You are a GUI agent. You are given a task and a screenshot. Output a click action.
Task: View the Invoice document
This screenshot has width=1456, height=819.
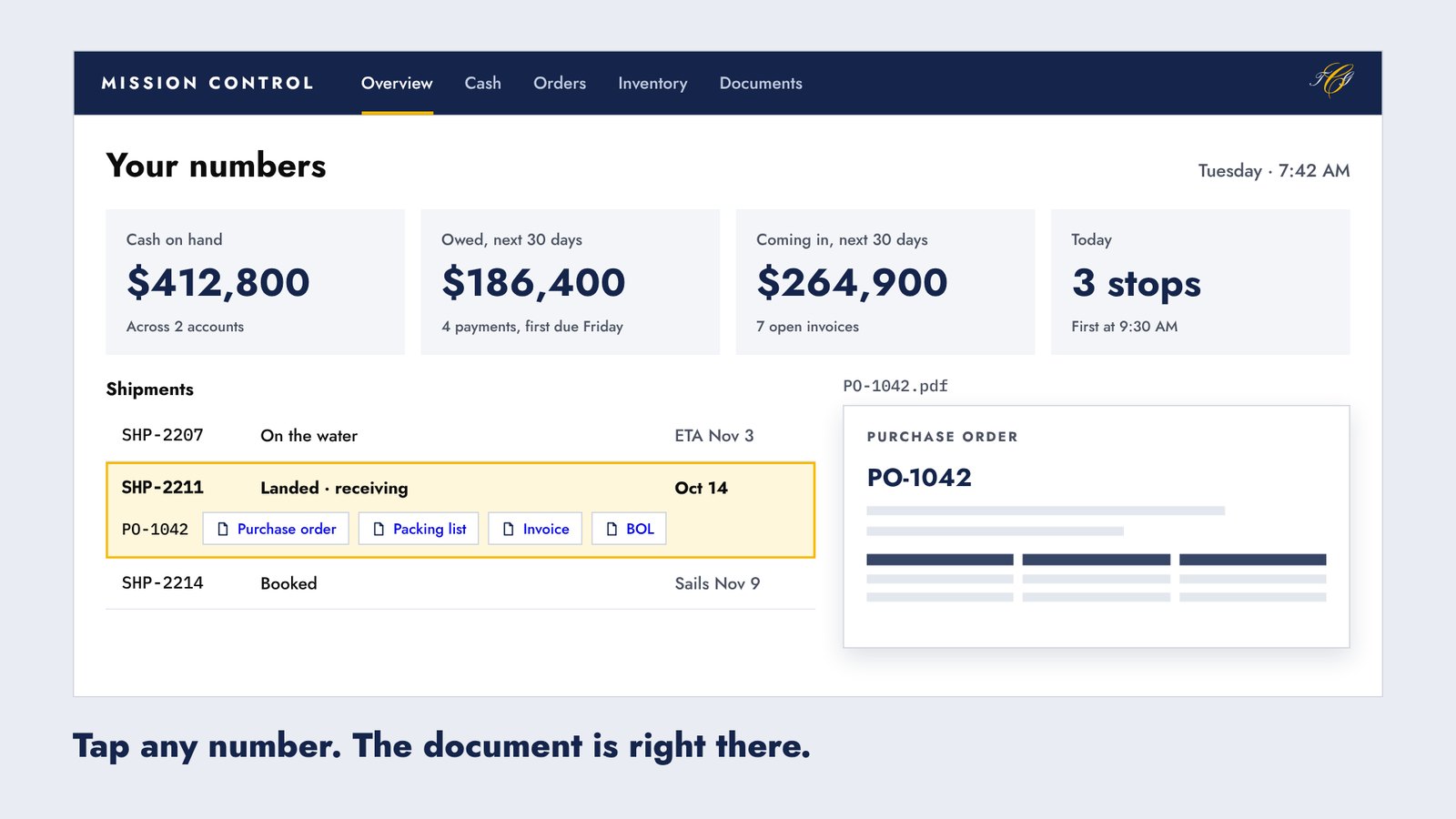535,529
